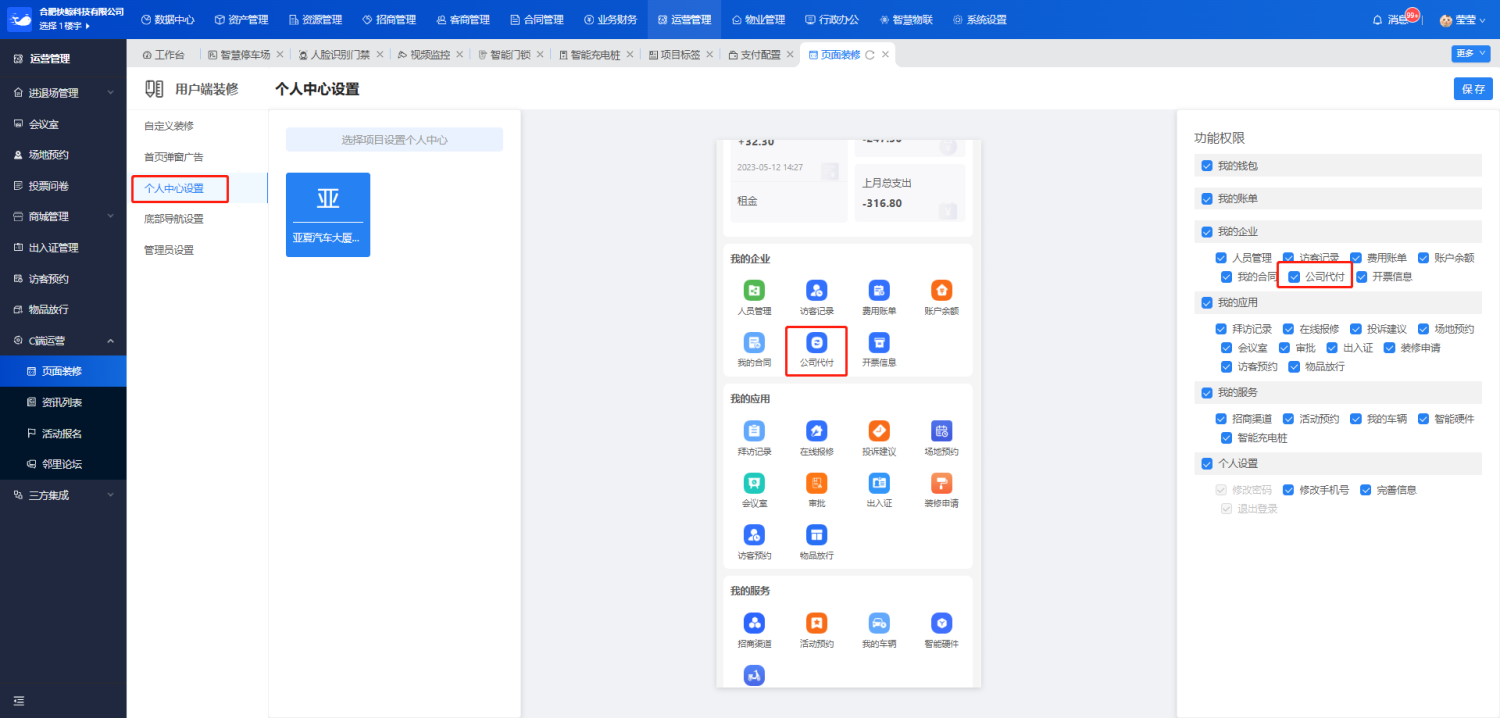
Task: Toggle the 账户余额 permission checkbox
Action: coord(1423,258)
